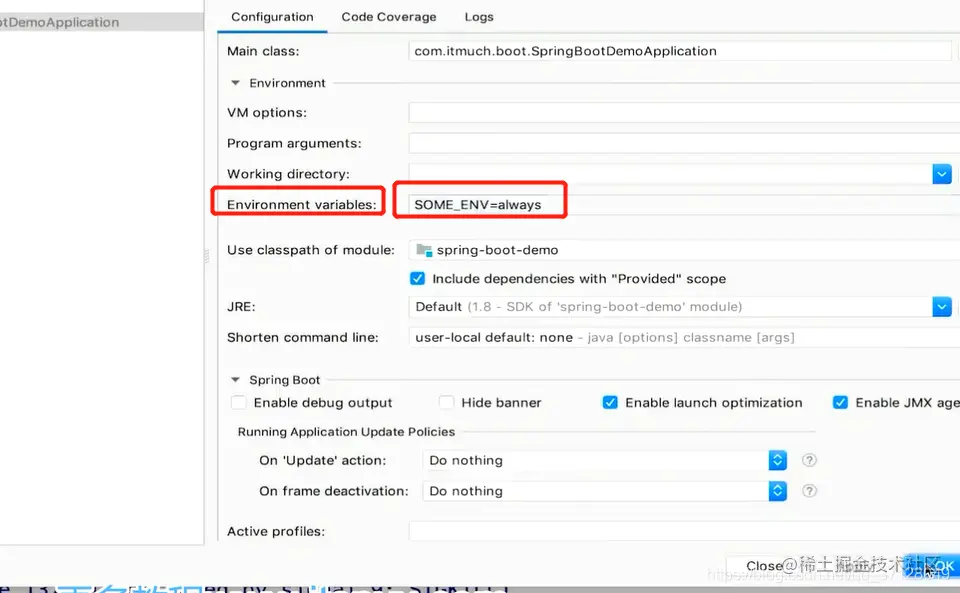960x593 pixels.
Task: Toggle Include dependencies with "Provided" scope
Action: [418, 278]
